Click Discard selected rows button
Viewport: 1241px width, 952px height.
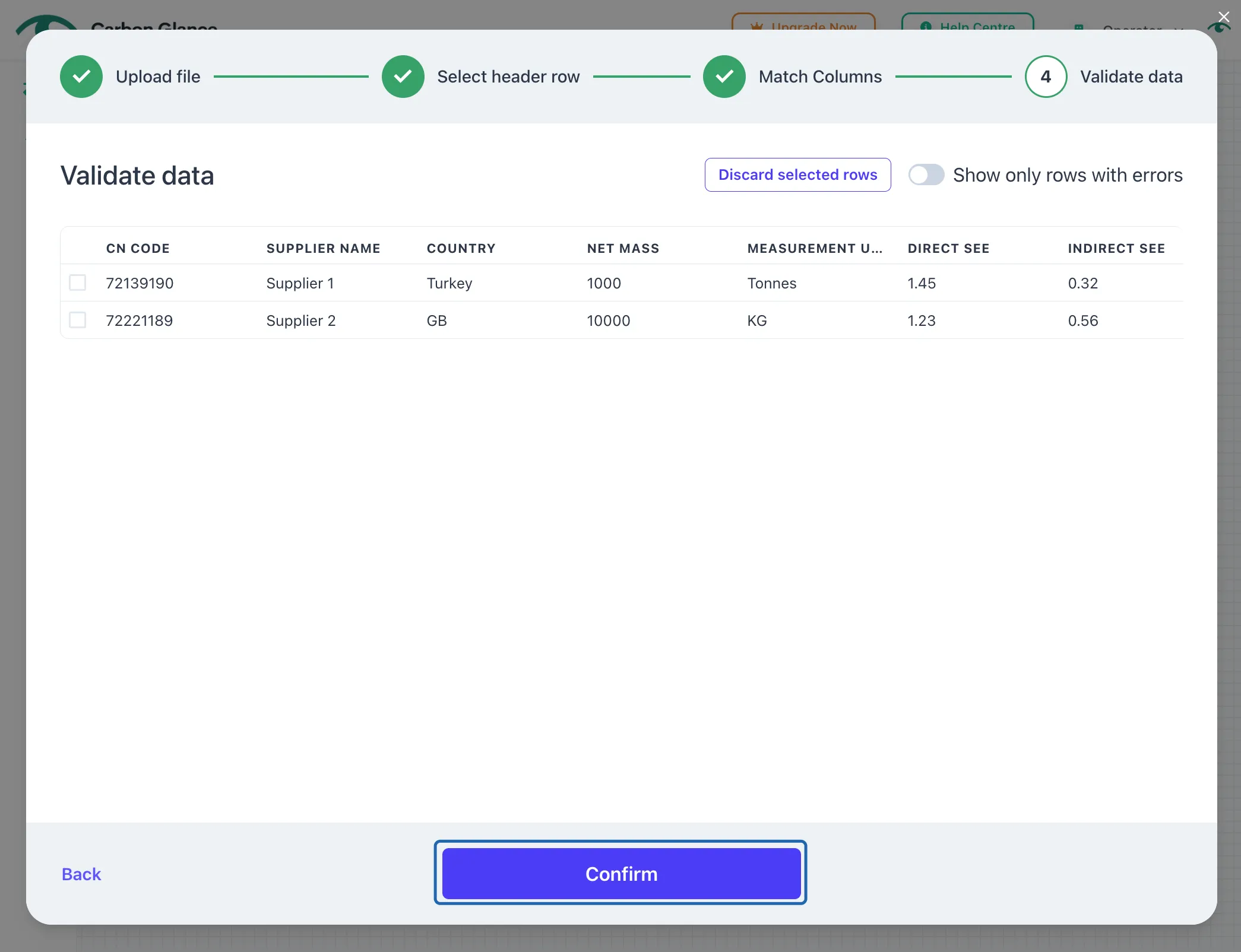797,174
